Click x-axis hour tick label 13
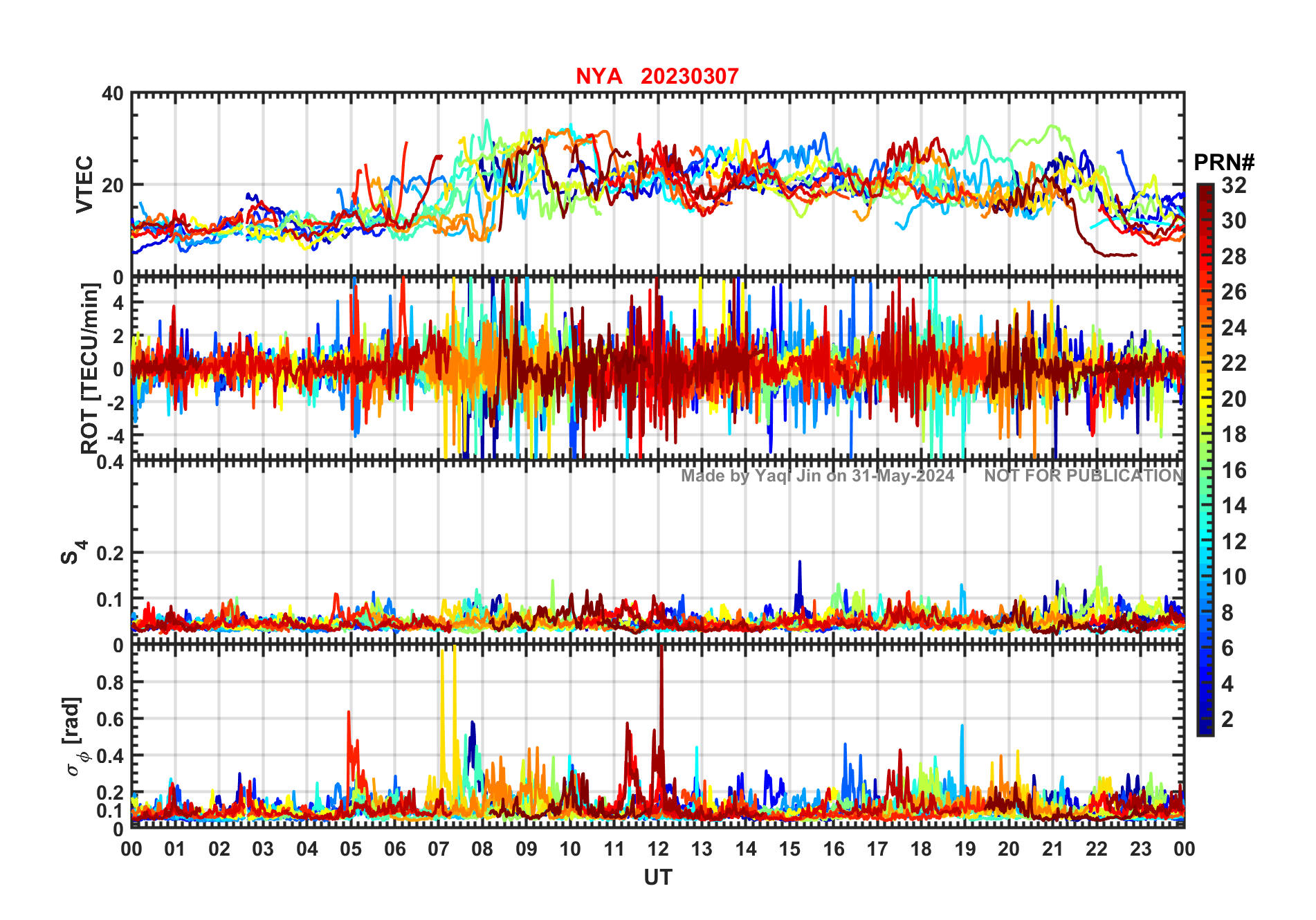The image size is (1316, 920). tap(702, 849)
